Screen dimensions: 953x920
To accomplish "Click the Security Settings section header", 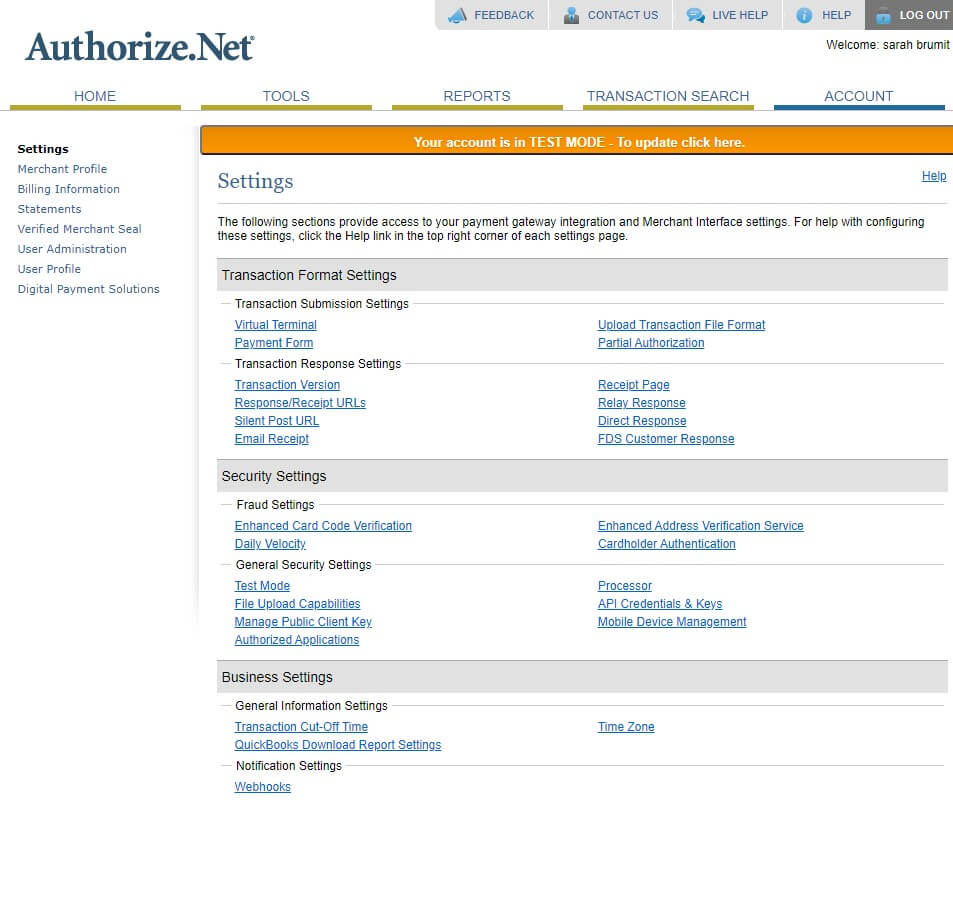I will [x=582, y=476].
